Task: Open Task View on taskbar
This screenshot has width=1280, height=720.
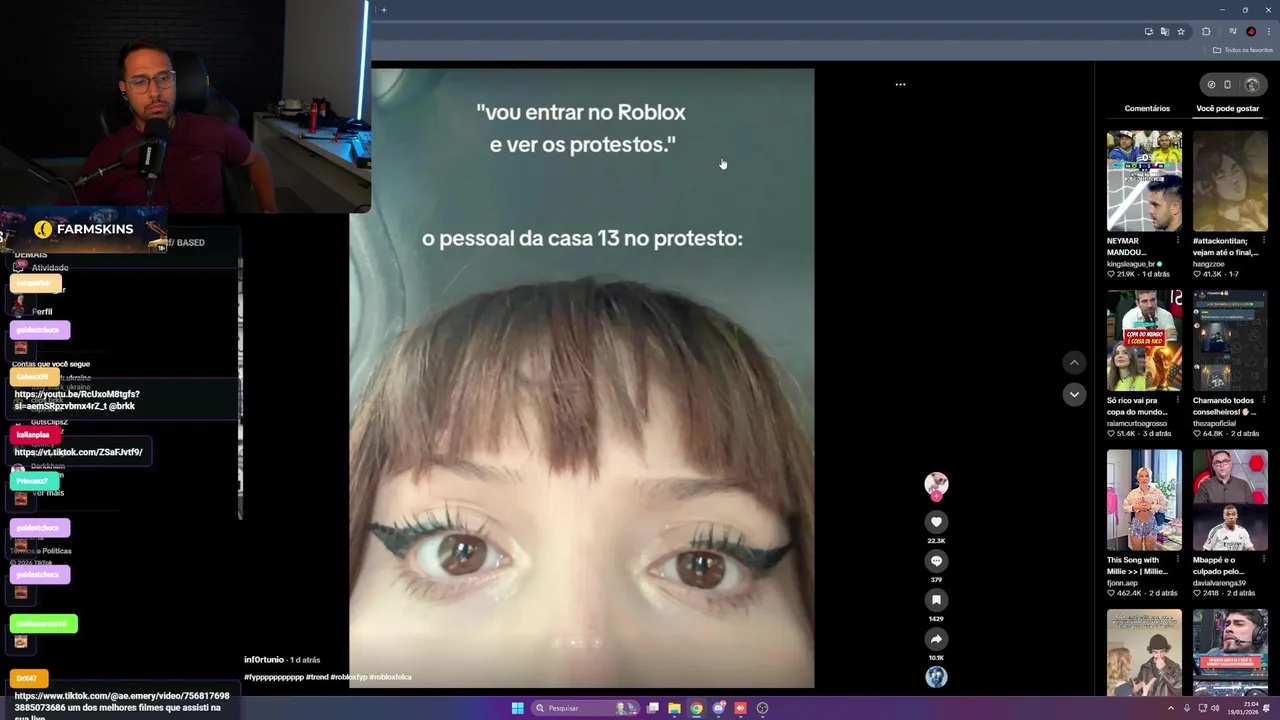Action: pyautogui.click(x=652, y=708)
